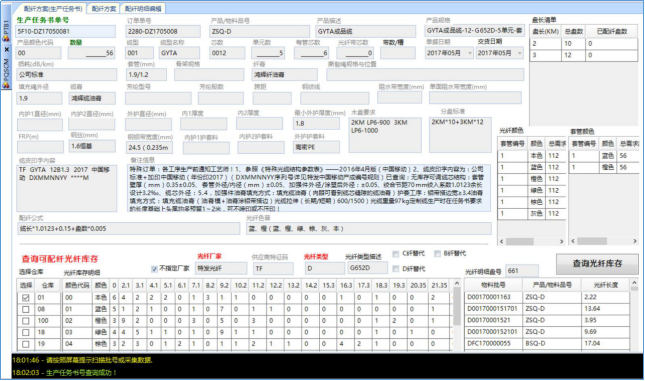Select batch row DFC170000055

(x=547, y=343)
